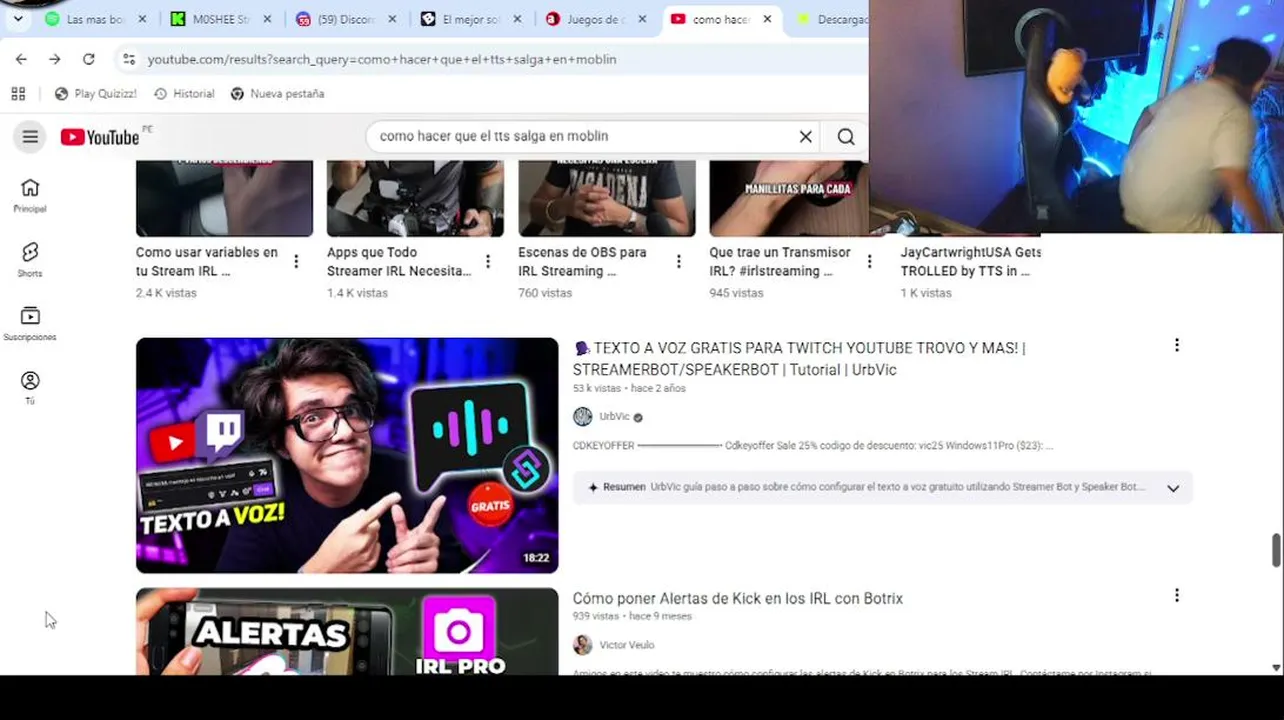This screenshot has width=1284, height=720.
Task: Open the 'Apps que Todo Streamer' short thumbnail
Action: pos(415,199)
